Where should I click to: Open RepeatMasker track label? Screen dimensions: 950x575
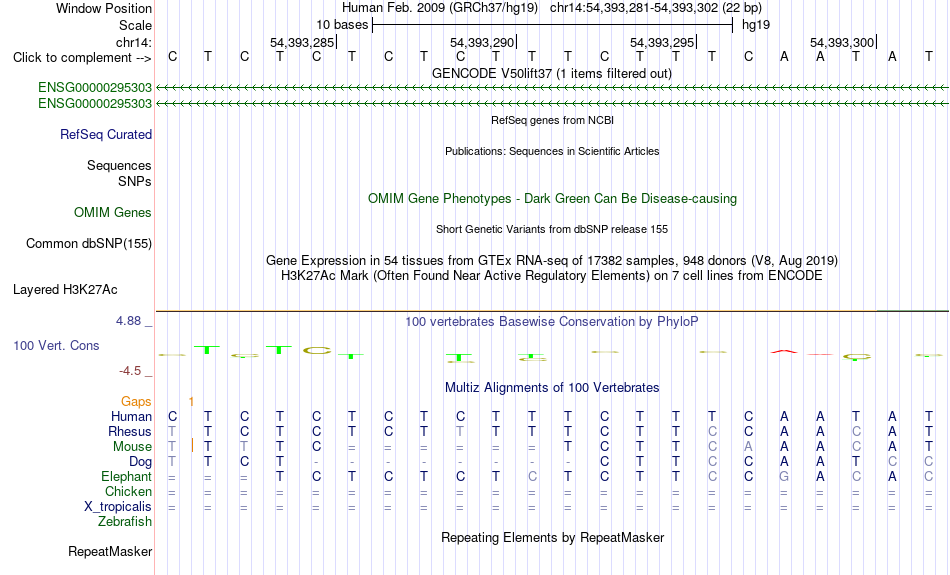(110, 551)
